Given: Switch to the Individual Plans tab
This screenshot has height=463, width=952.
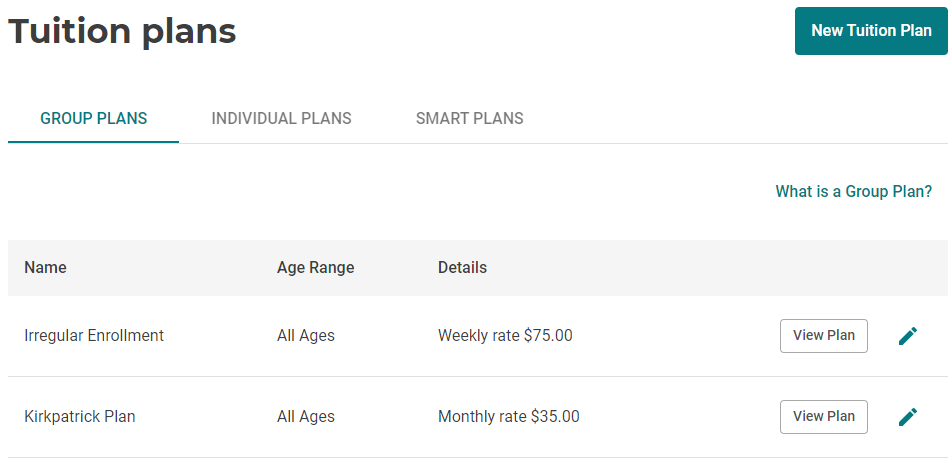Looking at the screenshot, I should [281, 118].
